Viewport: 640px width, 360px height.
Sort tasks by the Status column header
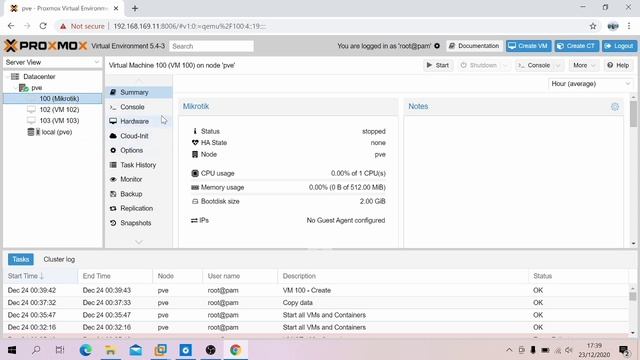(578, 276)
